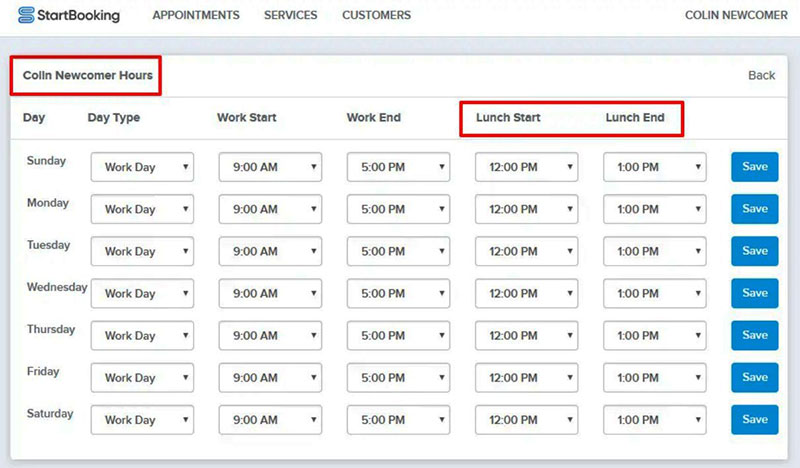Open Tuesday Work End dropdown
Image resolution: width=800 pixels, height=468 pixels.
398,251
